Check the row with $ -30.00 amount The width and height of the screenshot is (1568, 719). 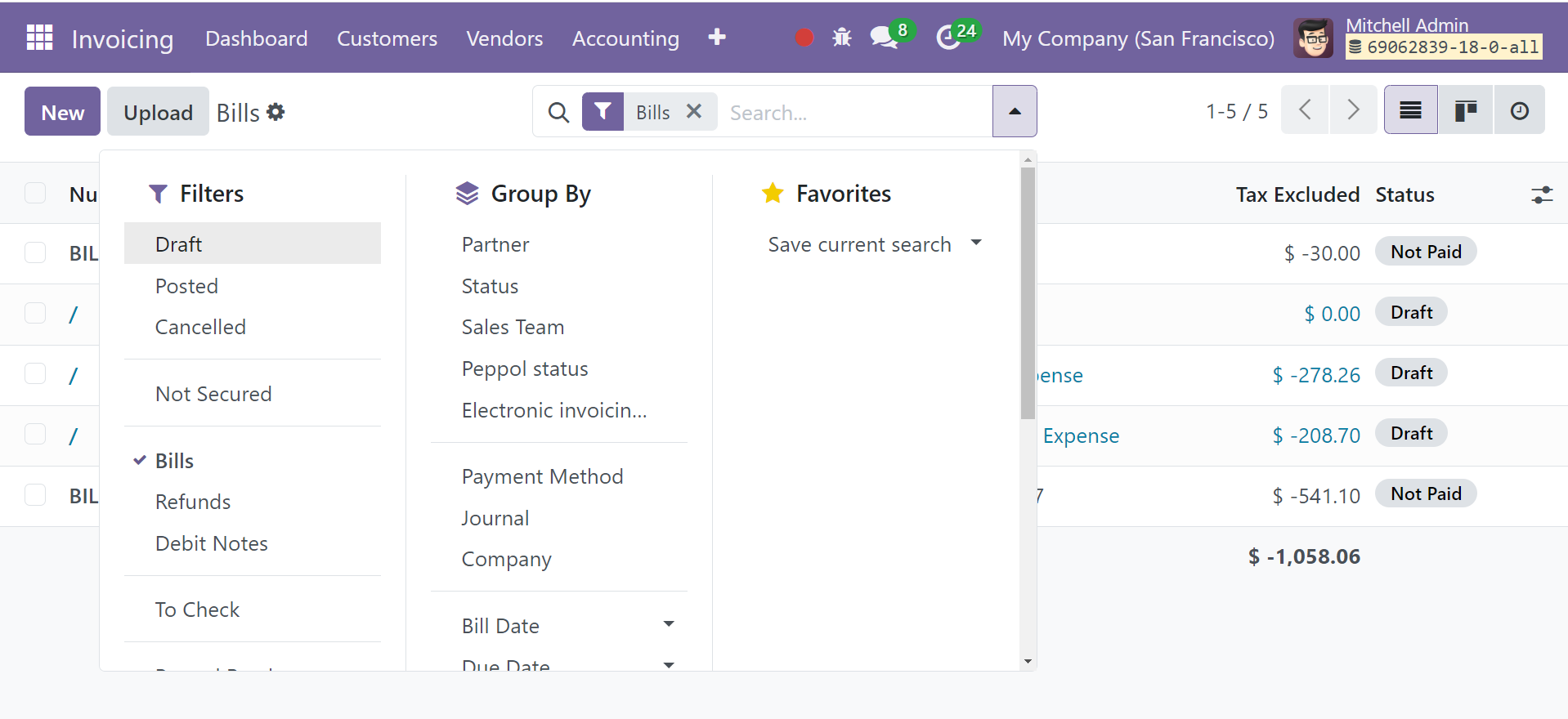coord(35,252)
